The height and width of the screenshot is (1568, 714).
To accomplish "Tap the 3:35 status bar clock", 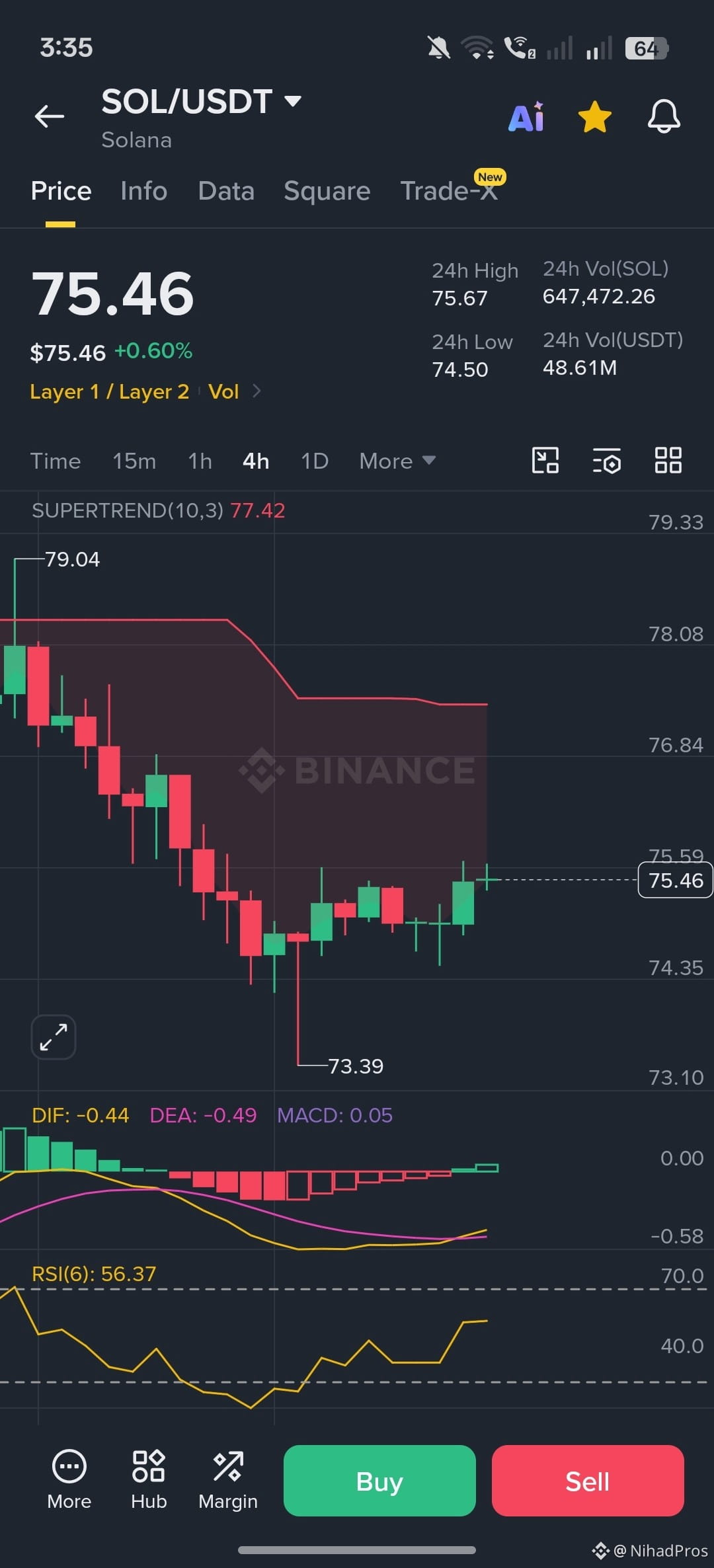I will 66,48.
